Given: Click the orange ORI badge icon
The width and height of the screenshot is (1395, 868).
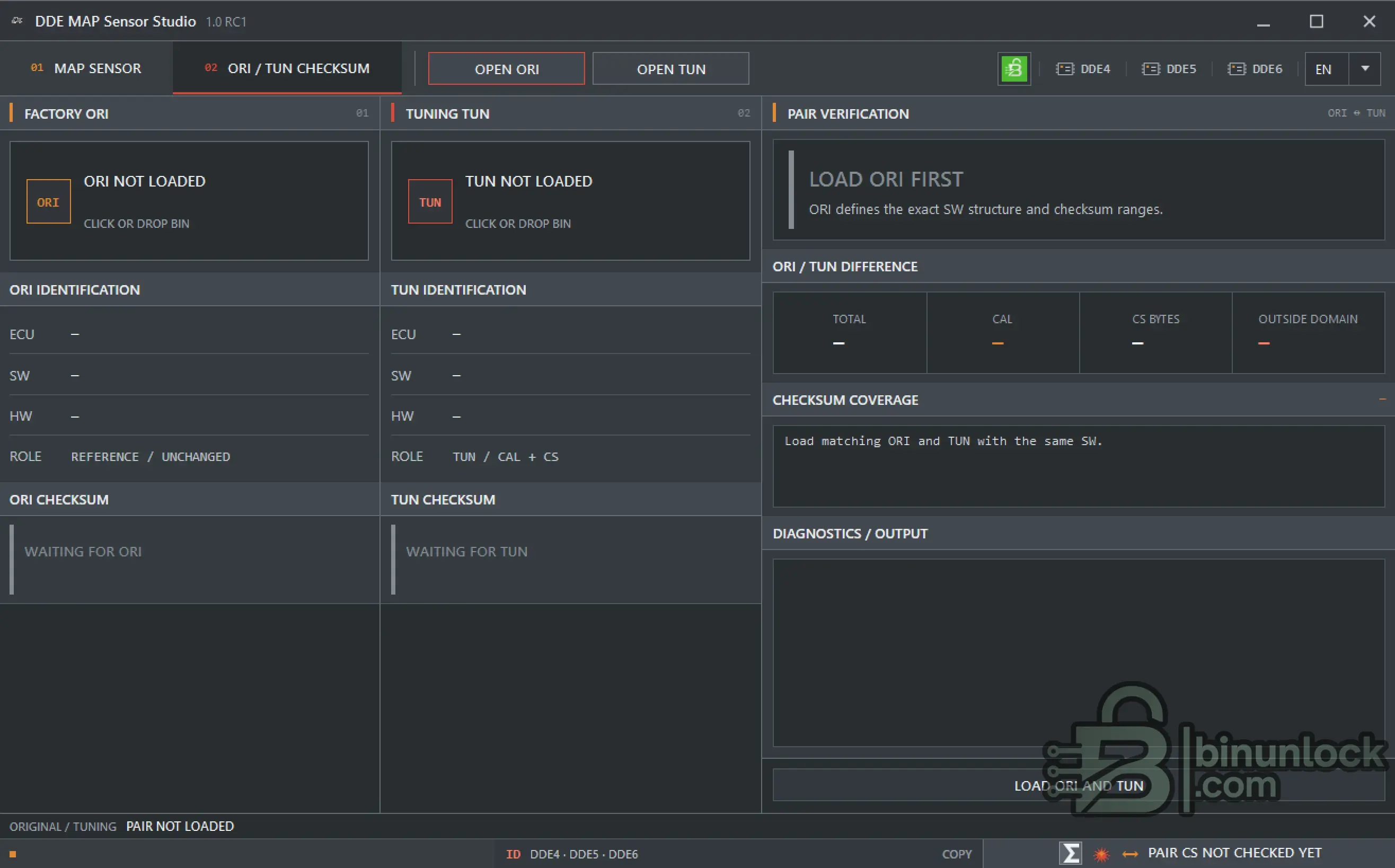Looking at the screenshot, I should [x=49, y=201].
